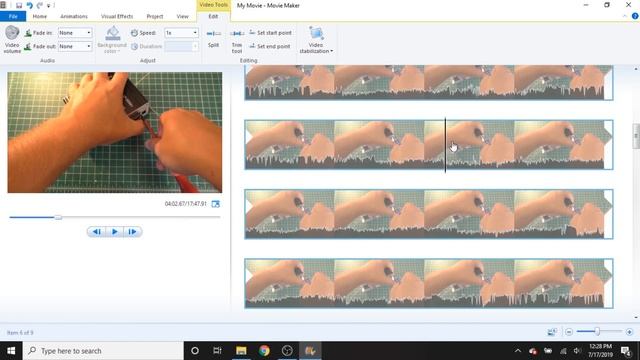The image size is (640, 360).
Task: Open OBS Studio from the taskbar
Action: (287, 351)
